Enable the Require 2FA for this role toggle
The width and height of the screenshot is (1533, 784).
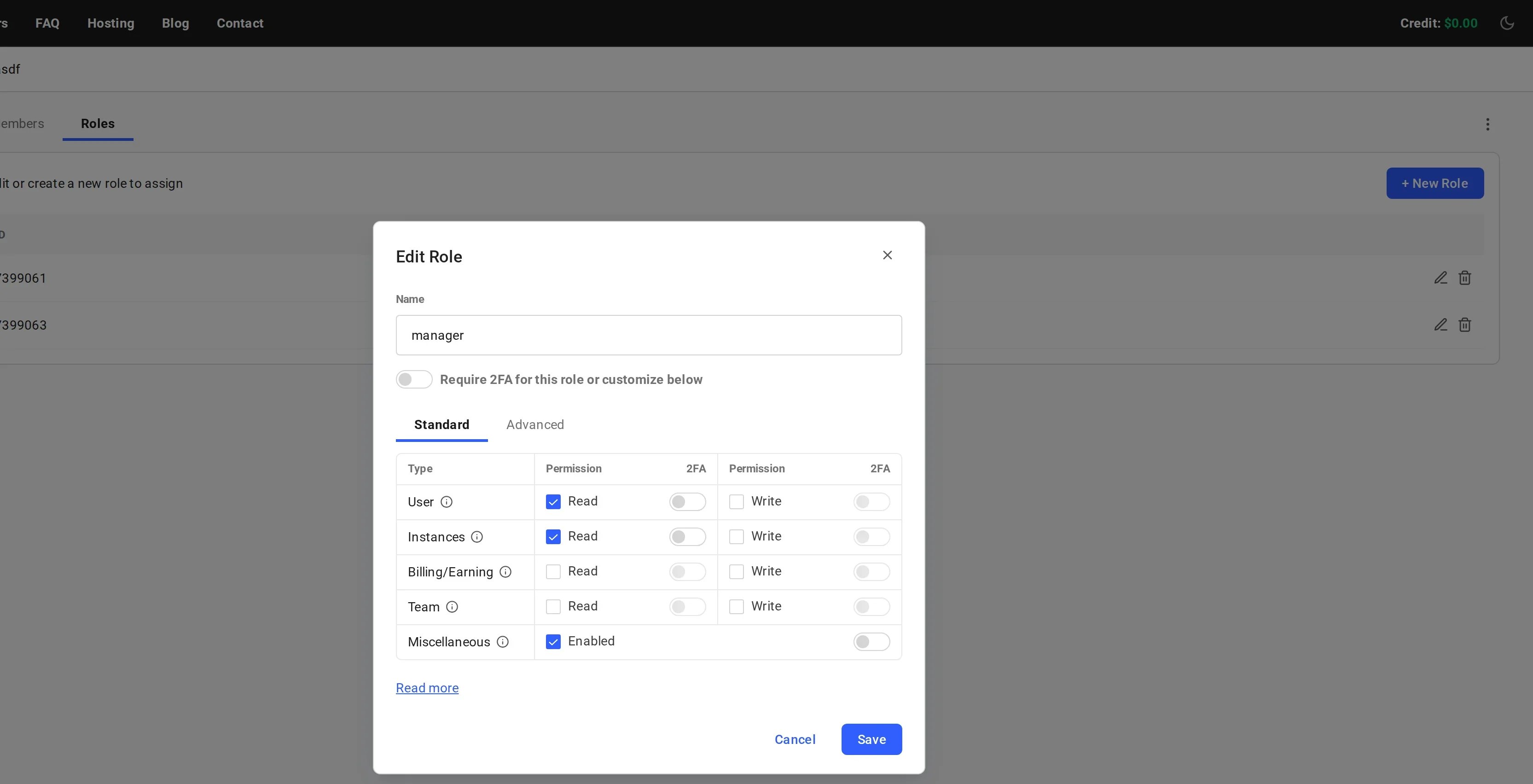click(414, 379)
